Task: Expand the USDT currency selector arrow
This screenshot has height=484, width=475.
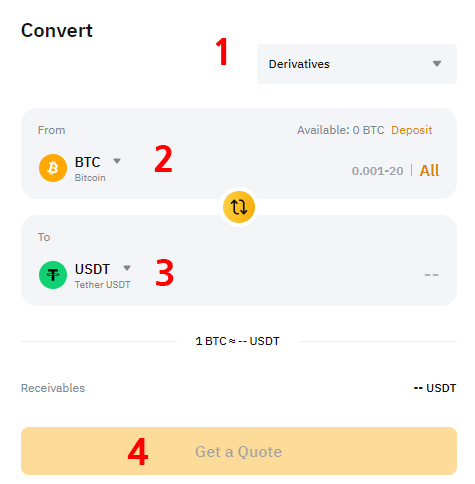Action: (x=127, y=268)
